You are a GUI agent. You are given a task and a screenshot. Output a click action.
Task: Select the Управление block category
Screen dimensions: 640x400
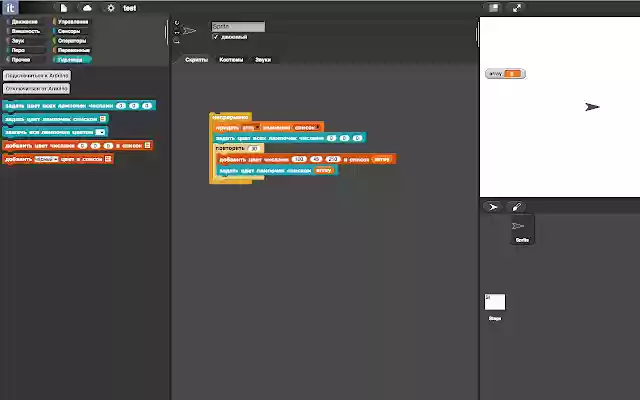click(x=74, y=20)
